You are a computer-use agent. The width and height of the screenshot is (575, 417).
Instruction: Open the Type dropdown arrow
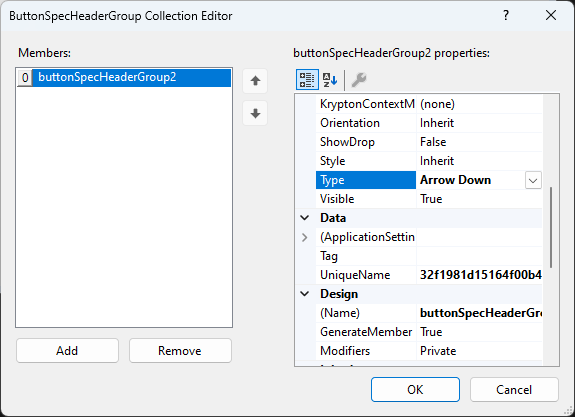click(533, 180)
